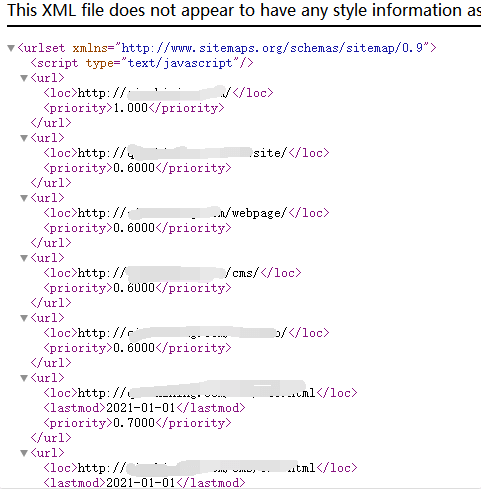Click the bottom-most lastmod 2021-01-01 line
The height and width of the screenshot is (497, 481).
(144, 483)
